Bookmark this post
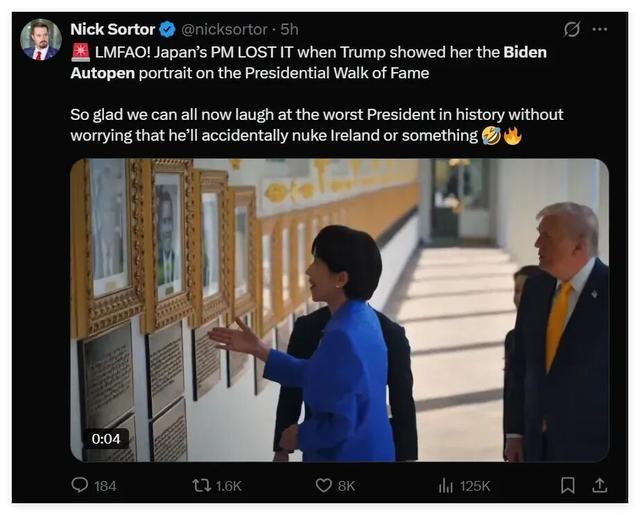This screenshot has width=640, height=515. click(567, 485)
